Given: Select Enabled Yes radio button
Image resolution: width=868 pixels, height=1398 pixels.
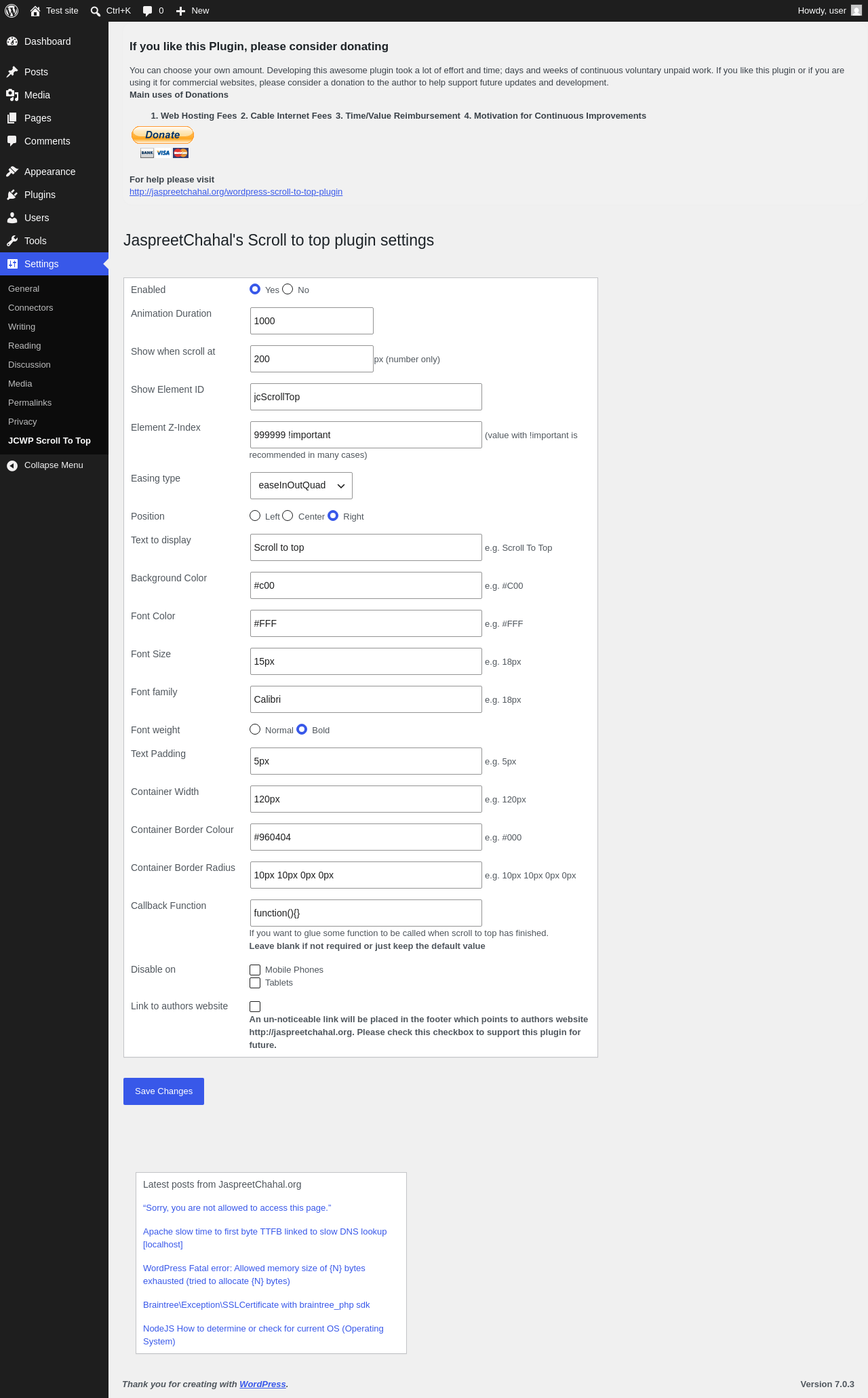Looking at the screenshot, I should pos(255,289).
